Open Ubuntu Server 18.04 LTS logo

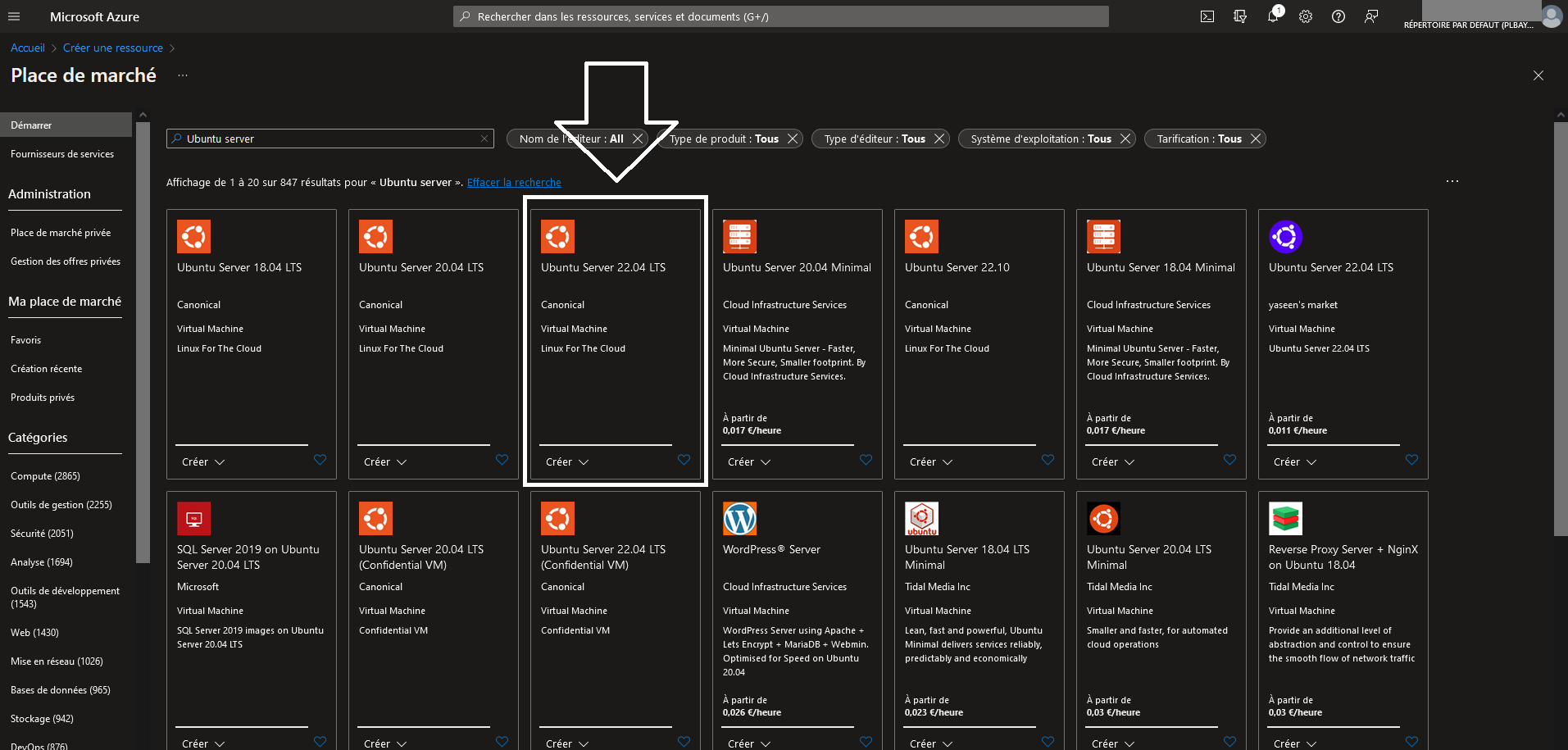click(x=194, y=237)
